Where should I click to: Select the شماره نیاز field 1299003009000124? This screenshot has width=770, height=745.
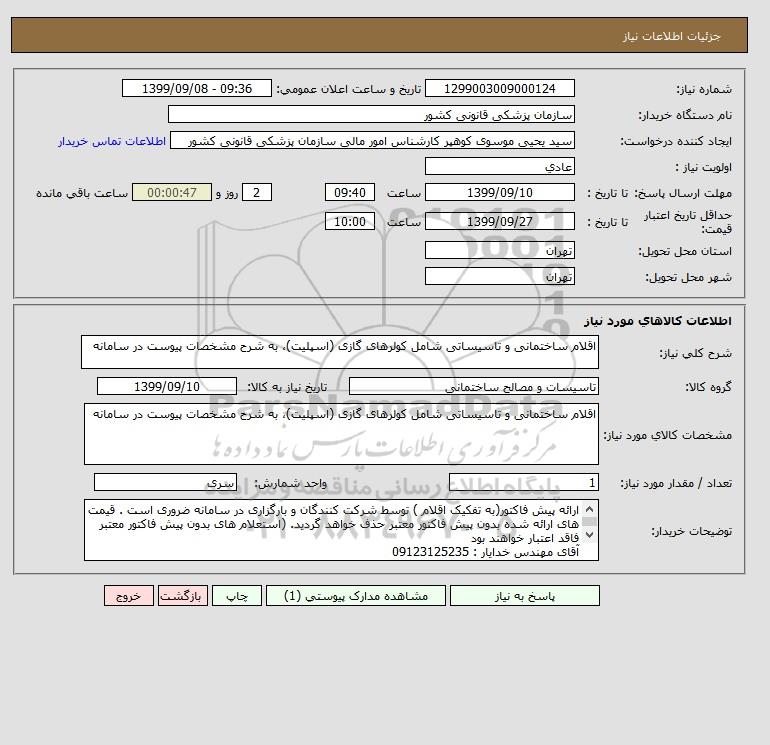click(499, 88)
